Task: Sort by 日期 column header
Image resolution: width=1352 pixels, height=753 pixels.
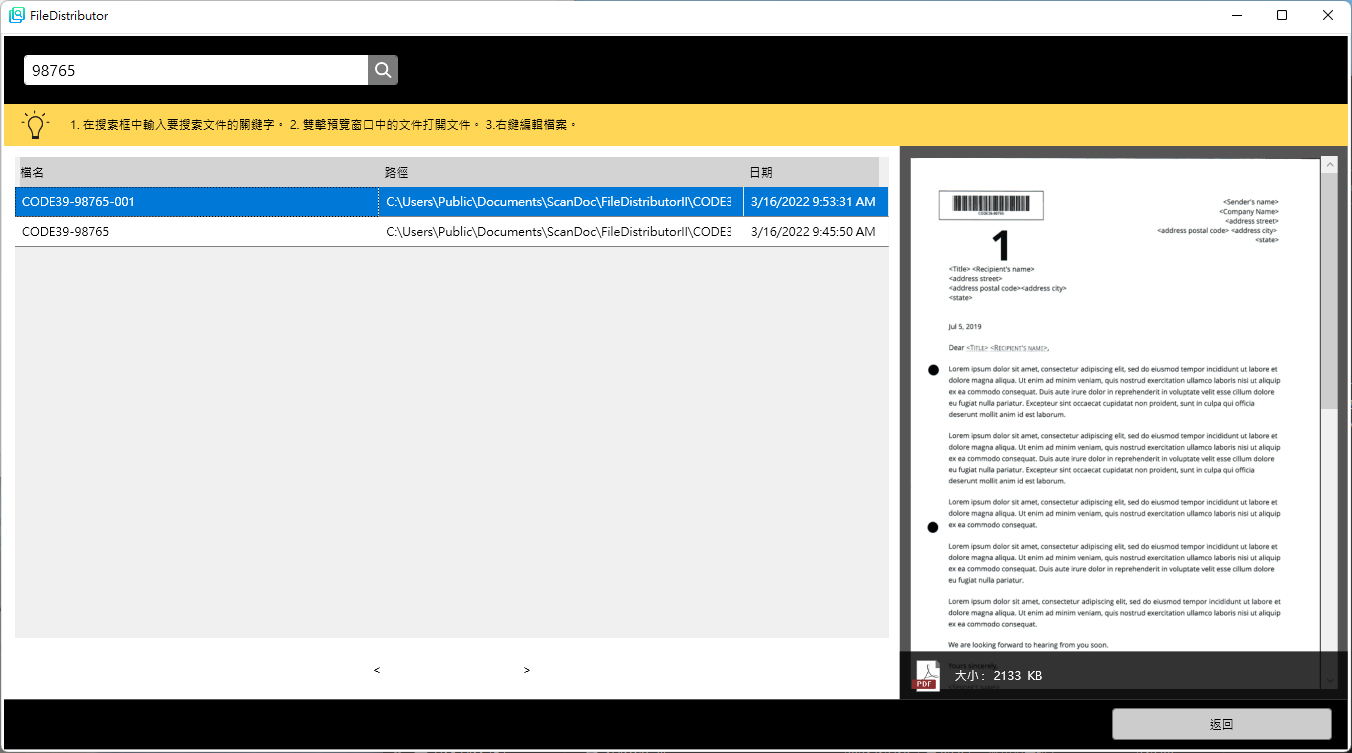Action: 812,172
